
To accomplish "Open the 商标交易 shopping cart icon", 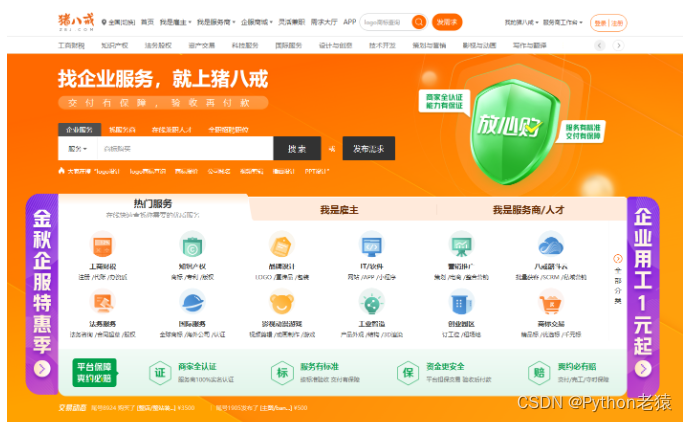I will point(551,302).
